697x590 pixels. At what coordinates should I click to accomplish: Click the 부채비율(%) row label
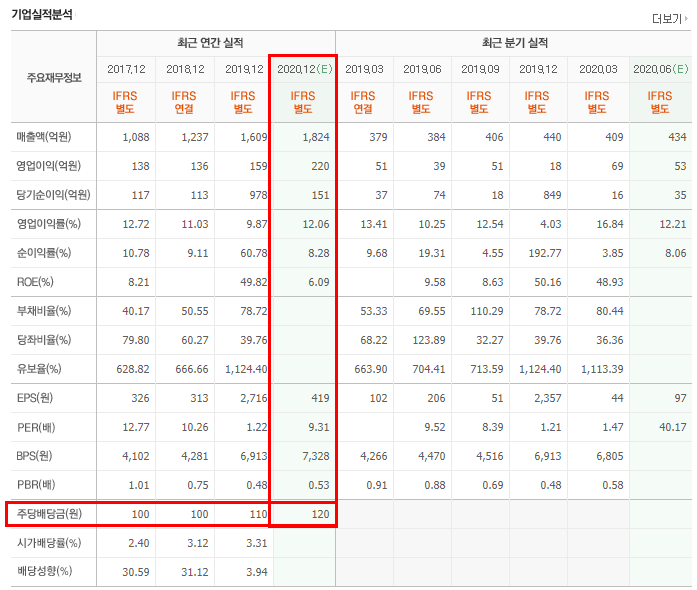coord(44,311)
